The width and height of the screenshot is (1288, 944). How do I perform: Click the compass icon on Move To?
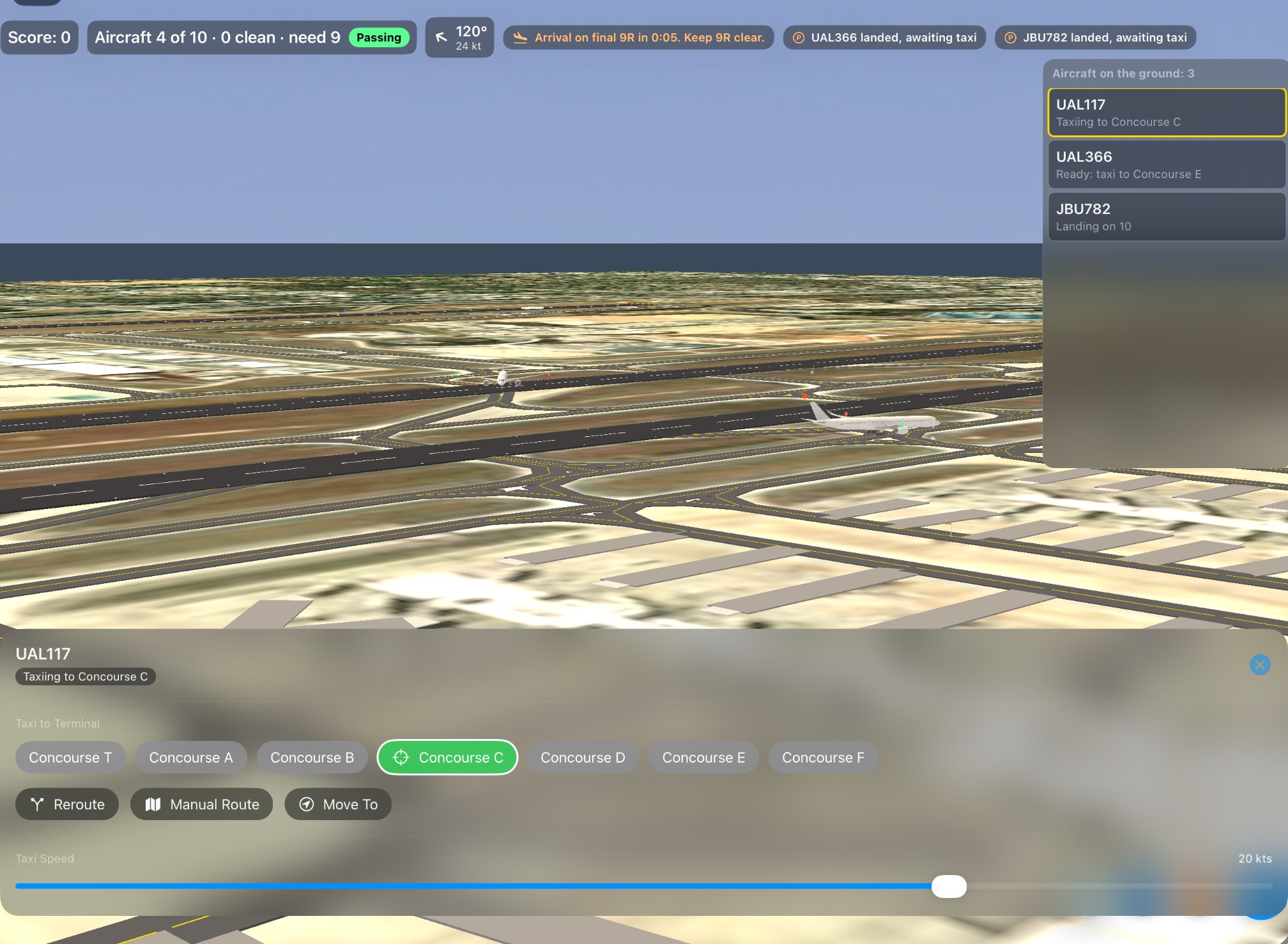(307, 804)
